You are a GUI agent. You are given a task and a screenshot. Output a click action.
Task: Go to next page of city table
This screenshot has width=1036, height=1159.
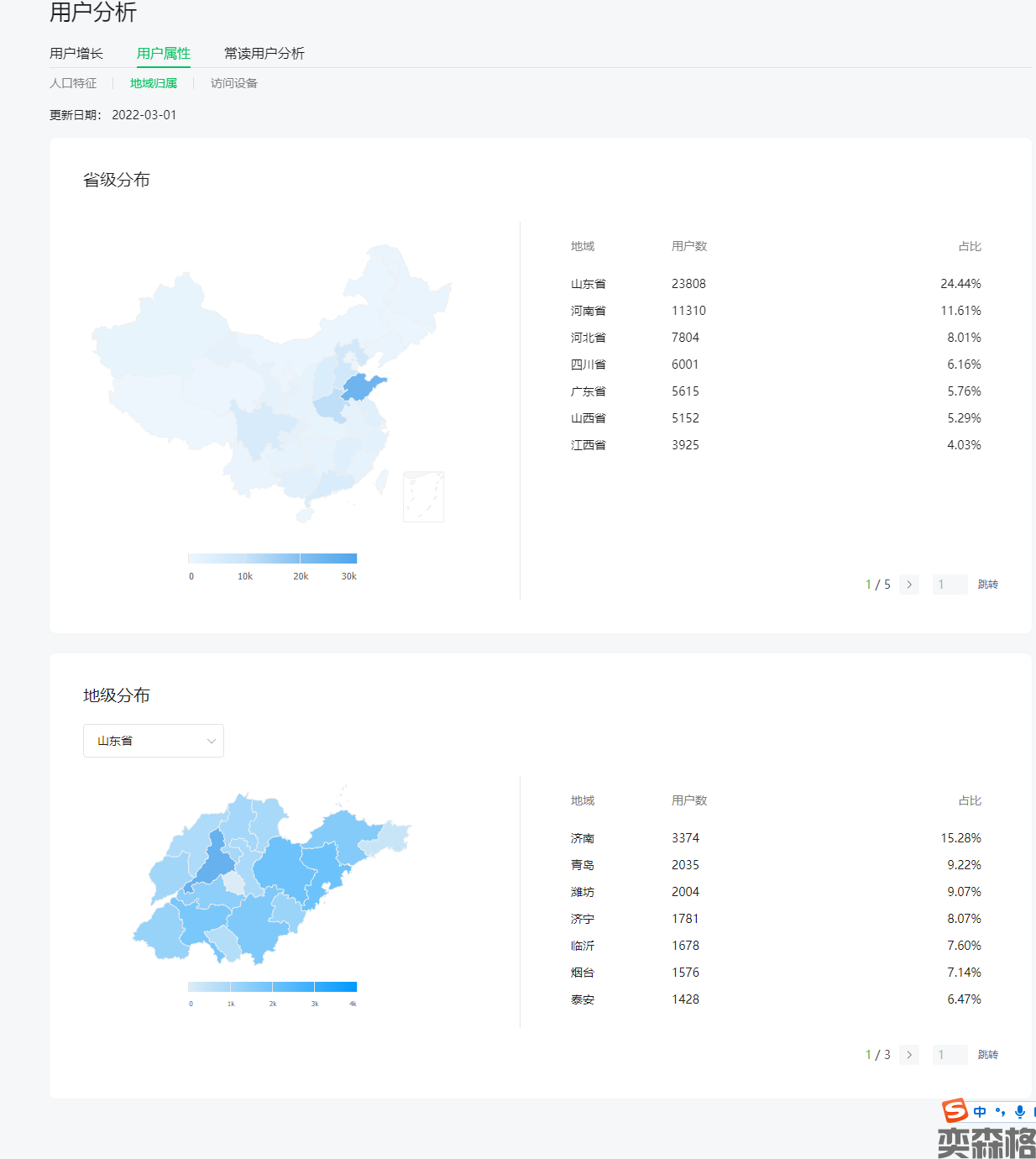pos(908,1055)
